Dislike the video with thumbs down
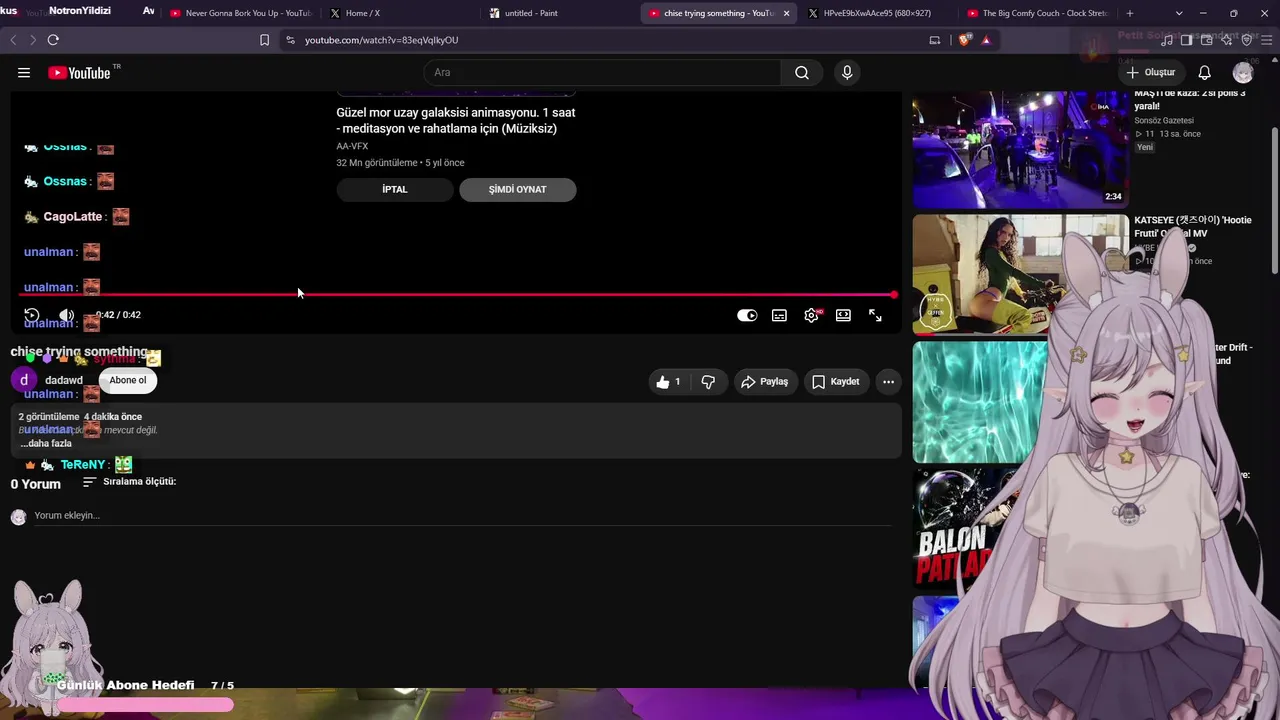The image size is (1280, 720). coord(708,381)
